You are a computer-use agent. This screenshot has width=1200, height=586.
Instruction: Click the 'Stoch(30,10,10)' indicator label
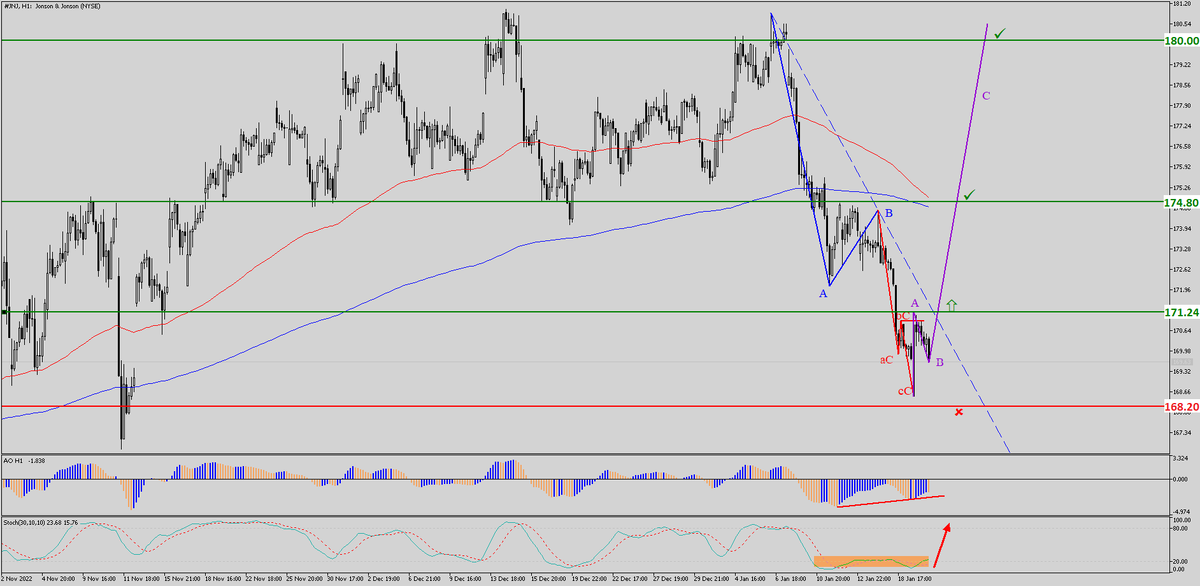(x=25, y=522)
